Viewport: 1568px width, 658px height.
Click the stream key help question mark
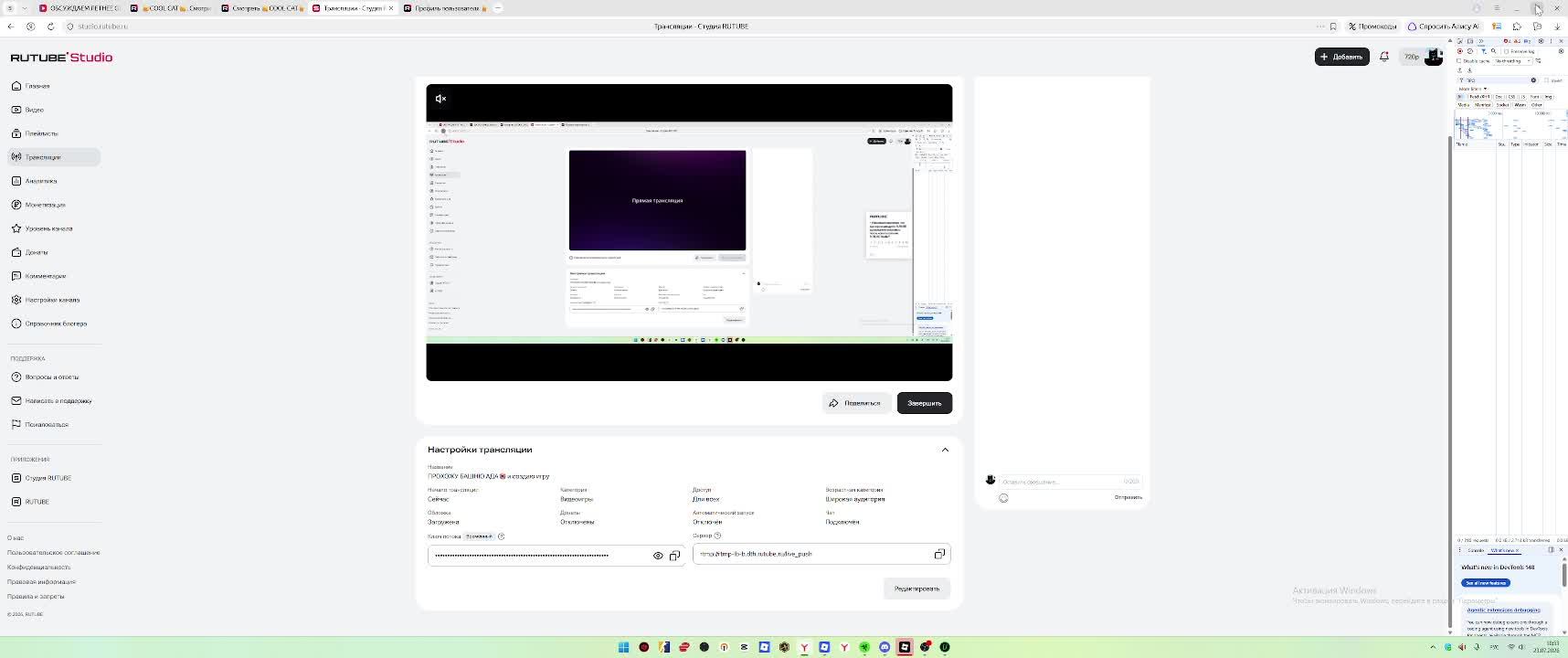pos(501,536)
